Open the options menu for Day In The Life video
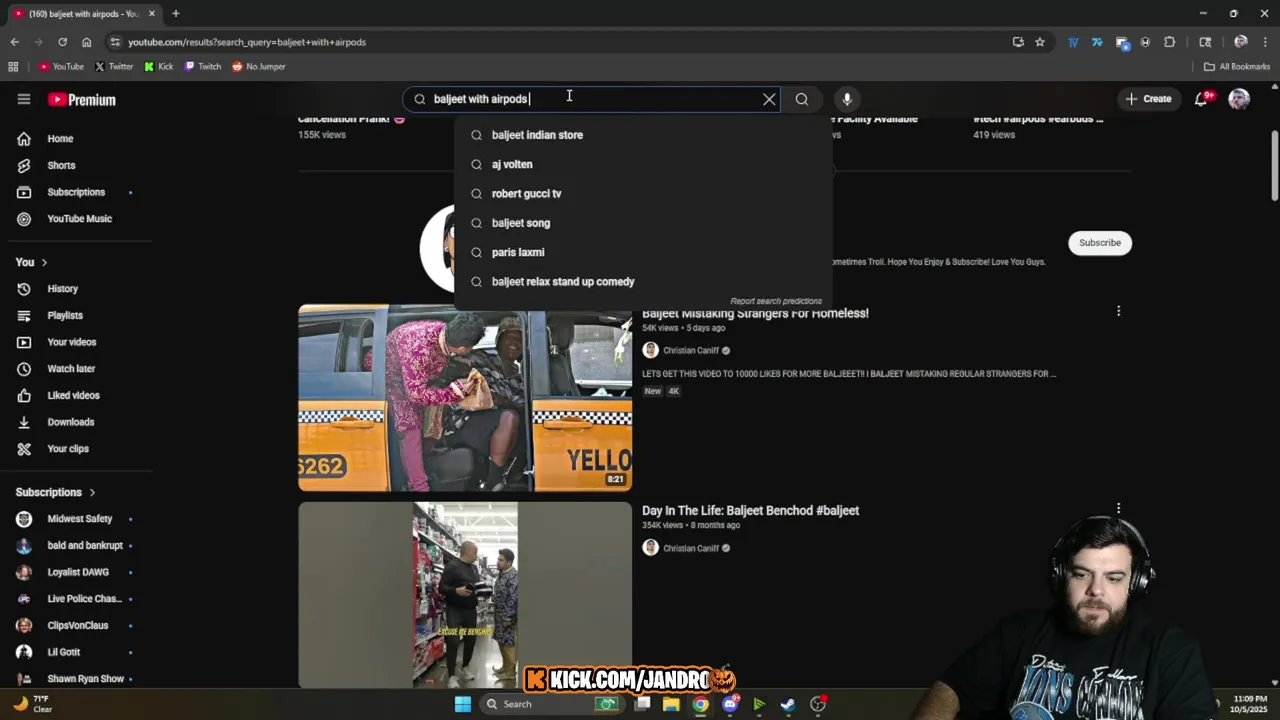 click(1118, 508)
